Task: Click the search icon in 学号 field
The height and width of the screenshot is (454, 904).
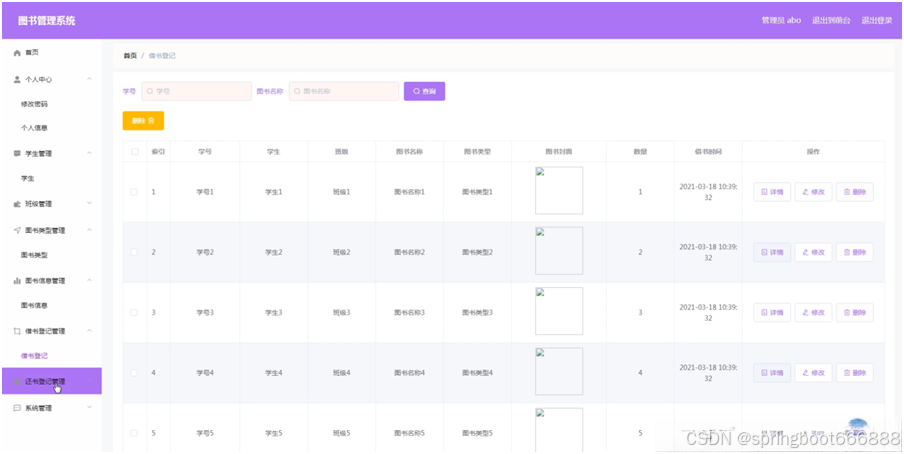Action: (150, 91)
